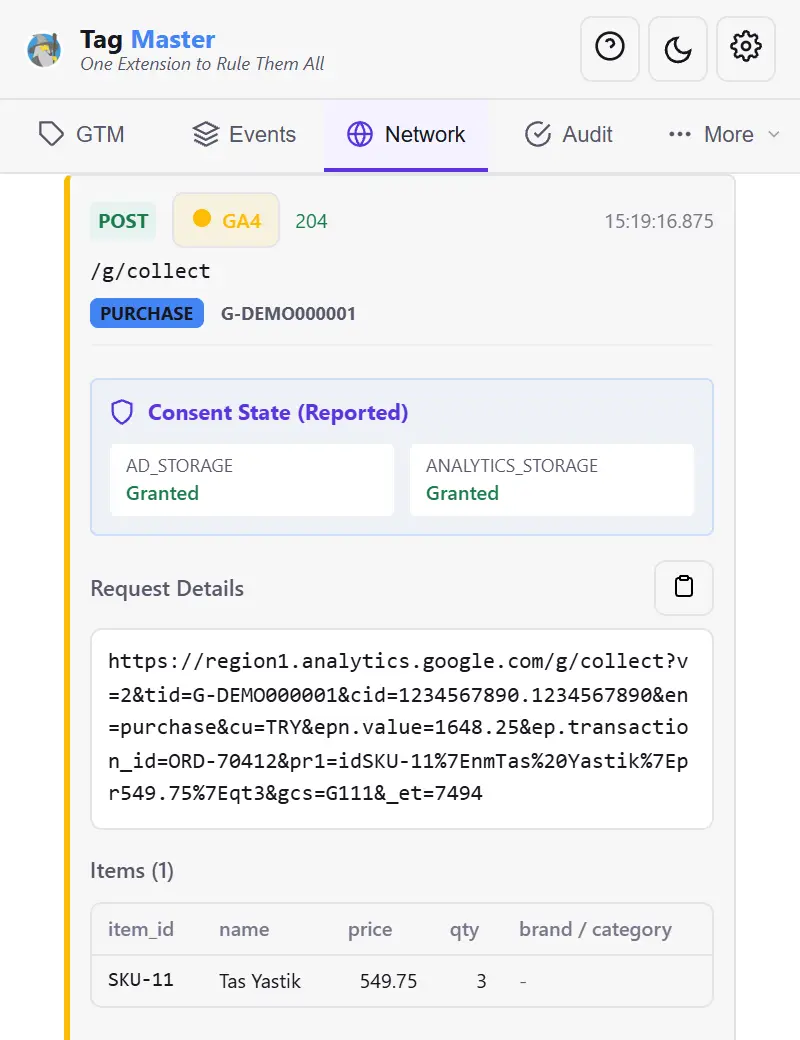Click the SKU-11 item id cell

click(141, 980)
